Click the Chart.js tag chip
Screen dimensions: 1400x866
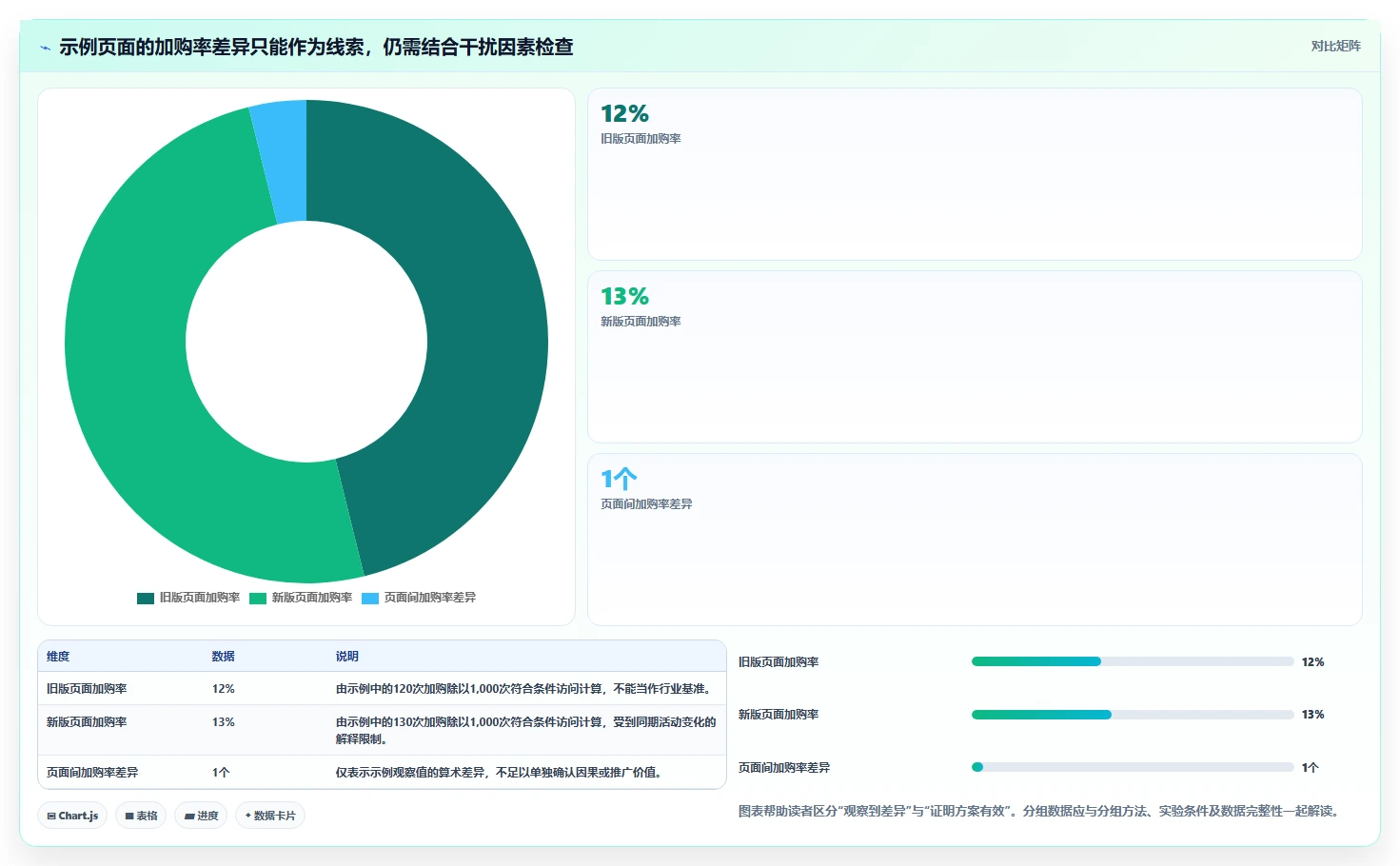point(72,816)
